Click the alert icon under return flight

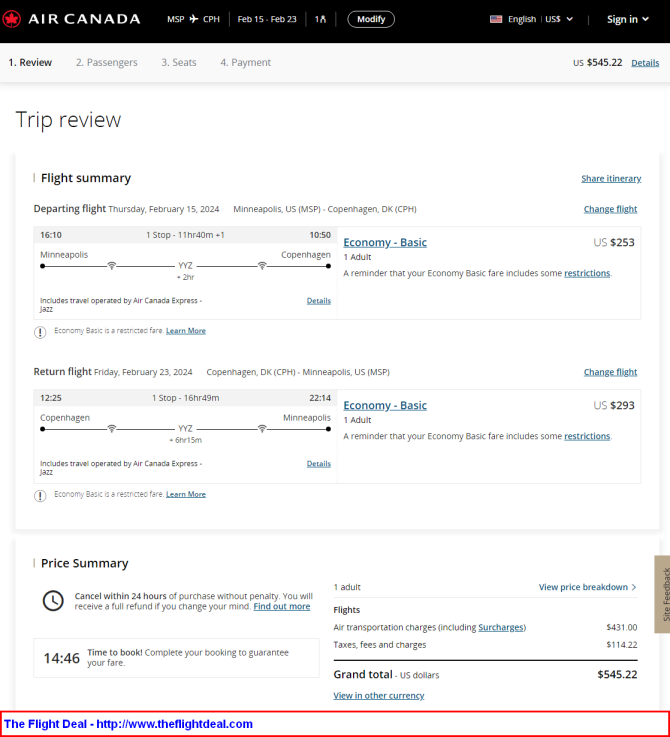(40, 495)
